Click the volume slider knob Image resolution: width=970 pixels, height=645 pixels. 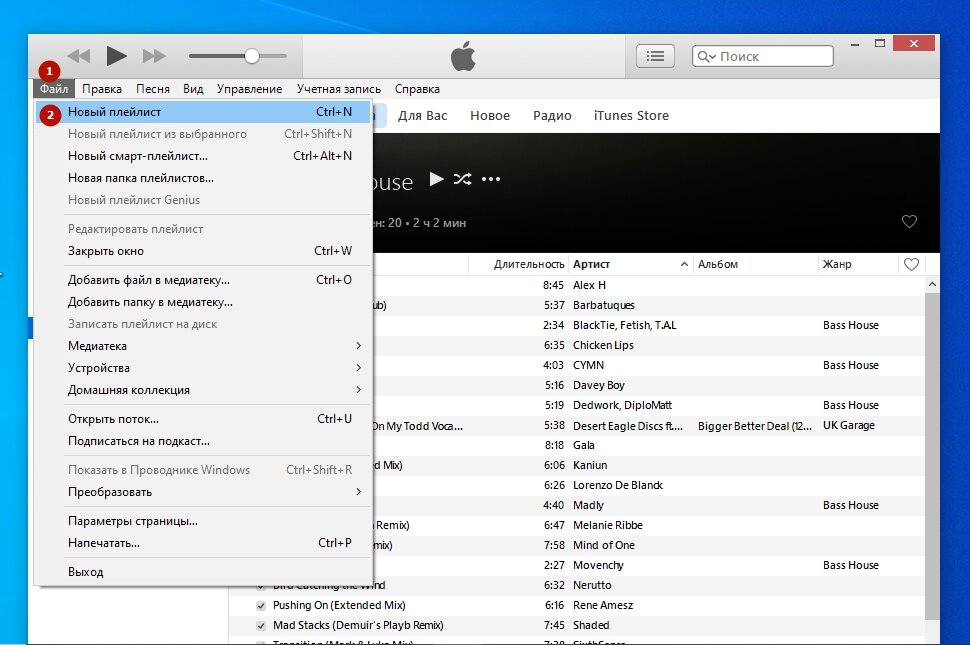coord(251,56)
